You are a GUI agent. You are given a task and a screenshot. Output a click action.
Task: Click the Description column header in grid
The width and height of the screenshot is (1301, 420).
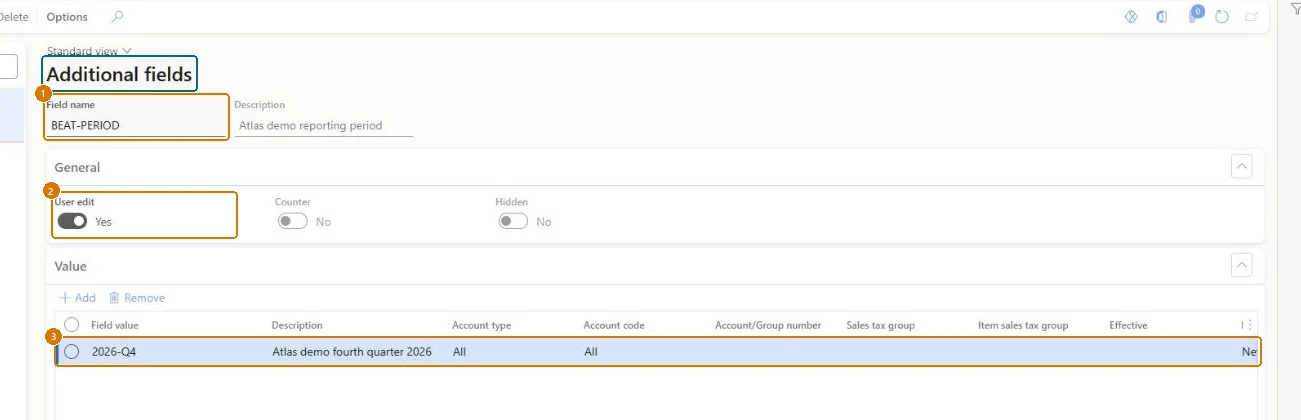(297, 325)
